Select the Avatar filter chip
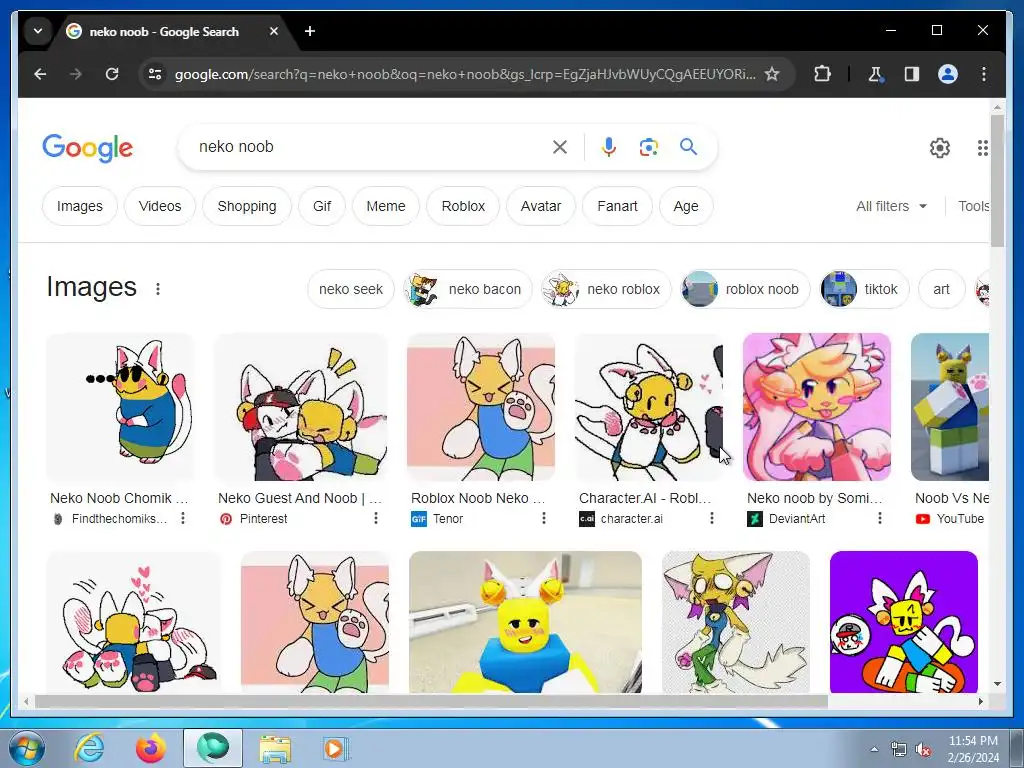Viewport: 1024px width, 768px height. 541,206
